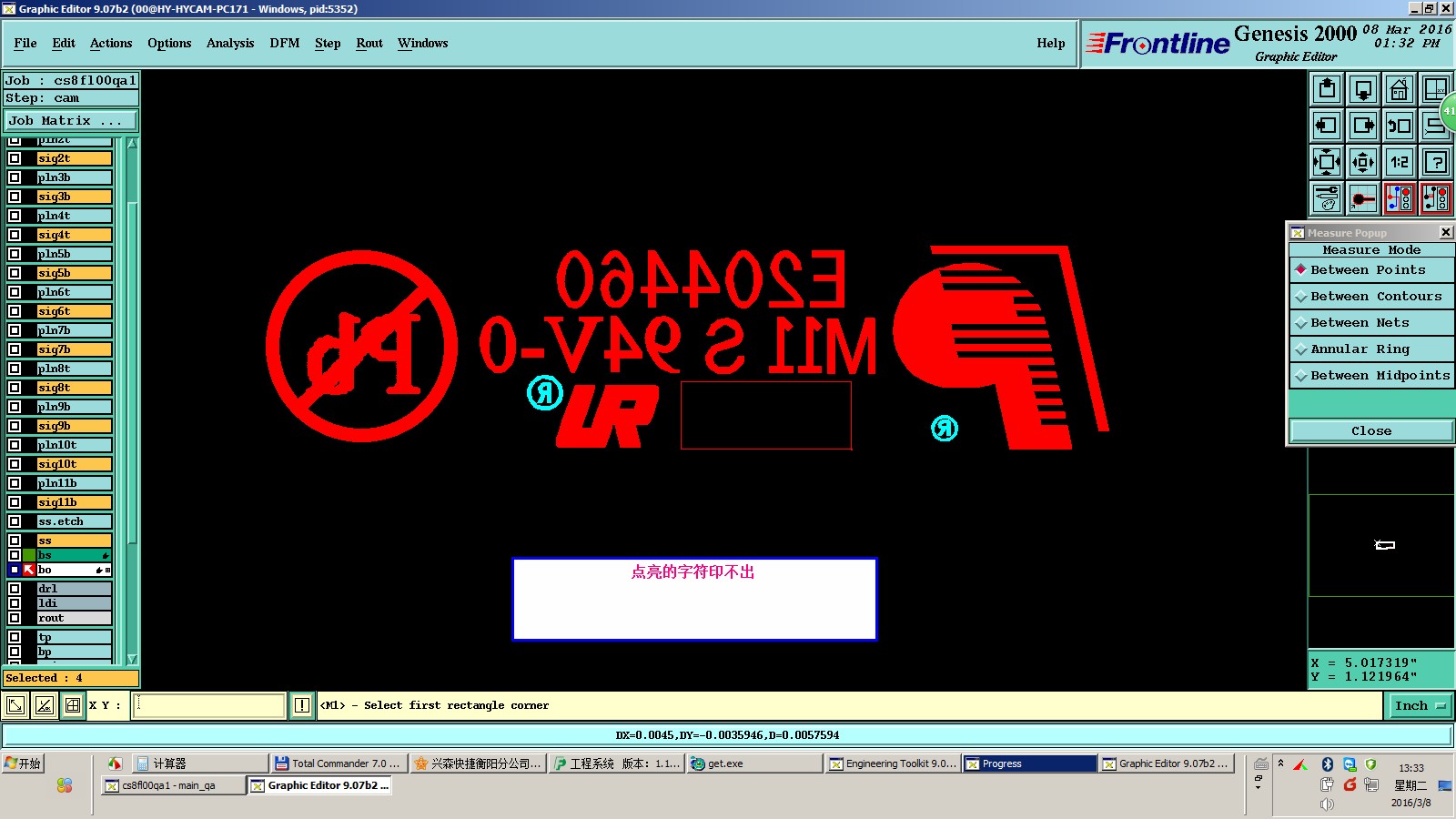This screenshot has height=819, width=1456.
Task: Open the DFM menu
Action: (285, 43)
